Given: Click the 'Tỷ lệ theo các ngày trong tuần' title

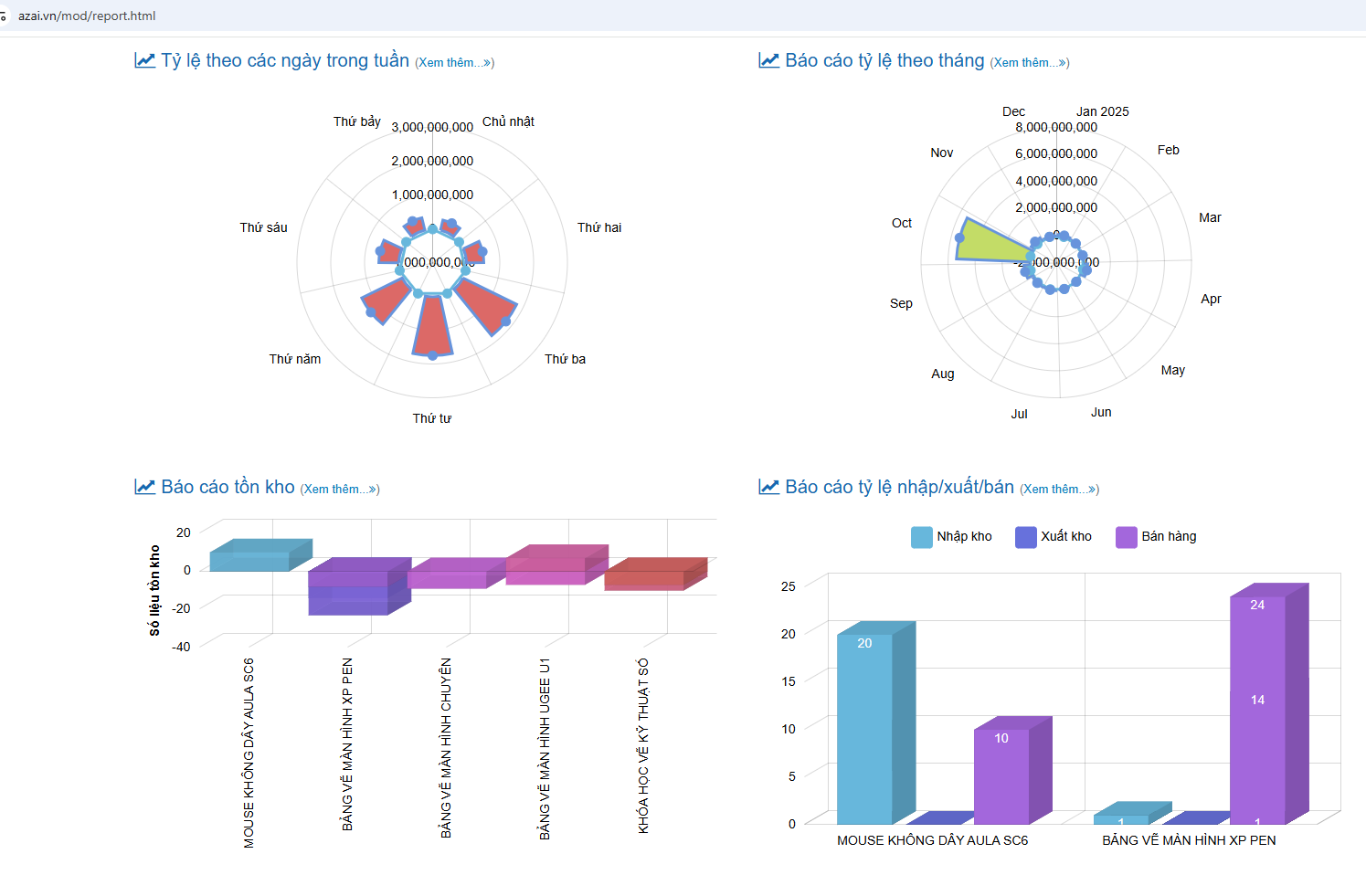Looking at the screenshot, I should [285, 60].
